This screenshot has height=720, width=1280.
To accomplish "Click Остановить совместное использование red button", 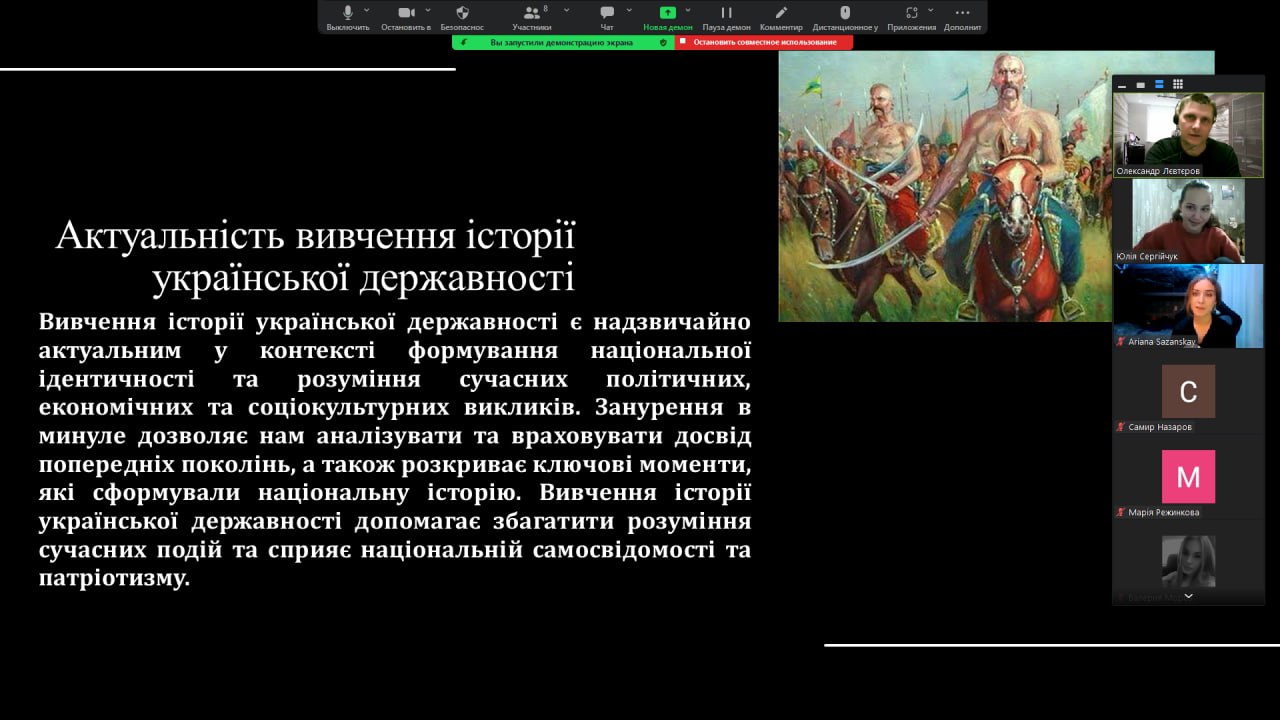I will point(764,42).
